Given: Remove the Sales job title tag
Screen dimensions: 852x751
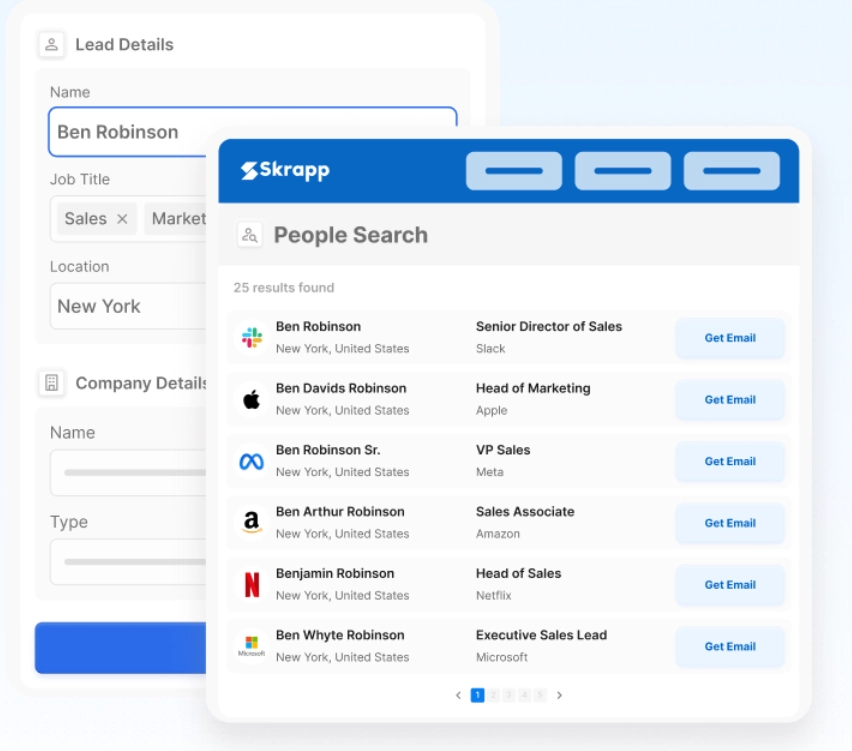Looking at the screenshot, I should pyautogui.click(x=122, y=219).
